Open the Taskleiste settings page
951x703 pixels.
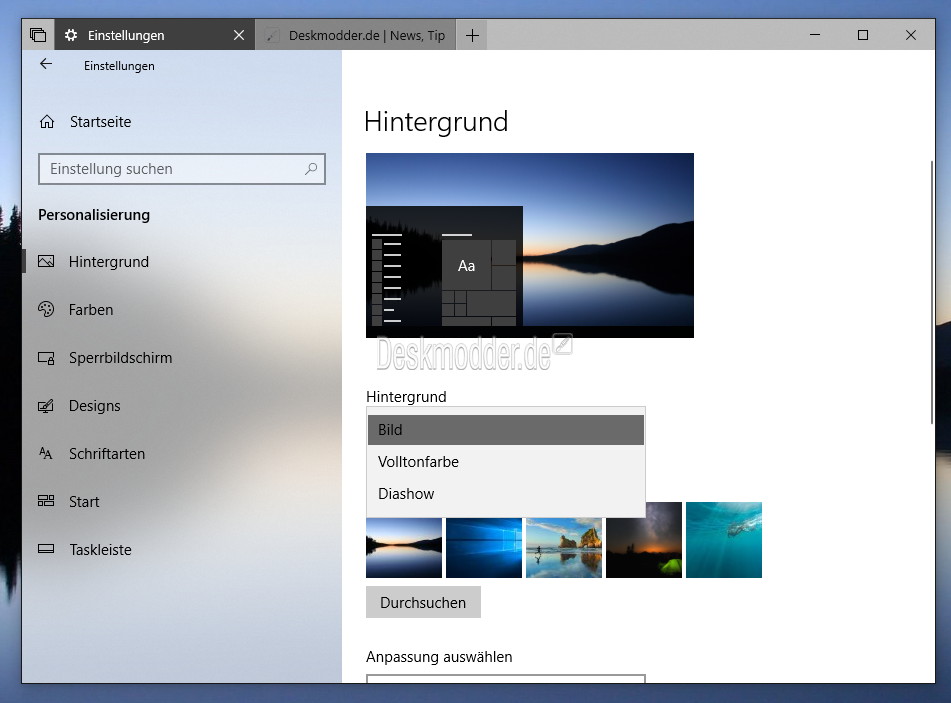(x=100, y=550)
